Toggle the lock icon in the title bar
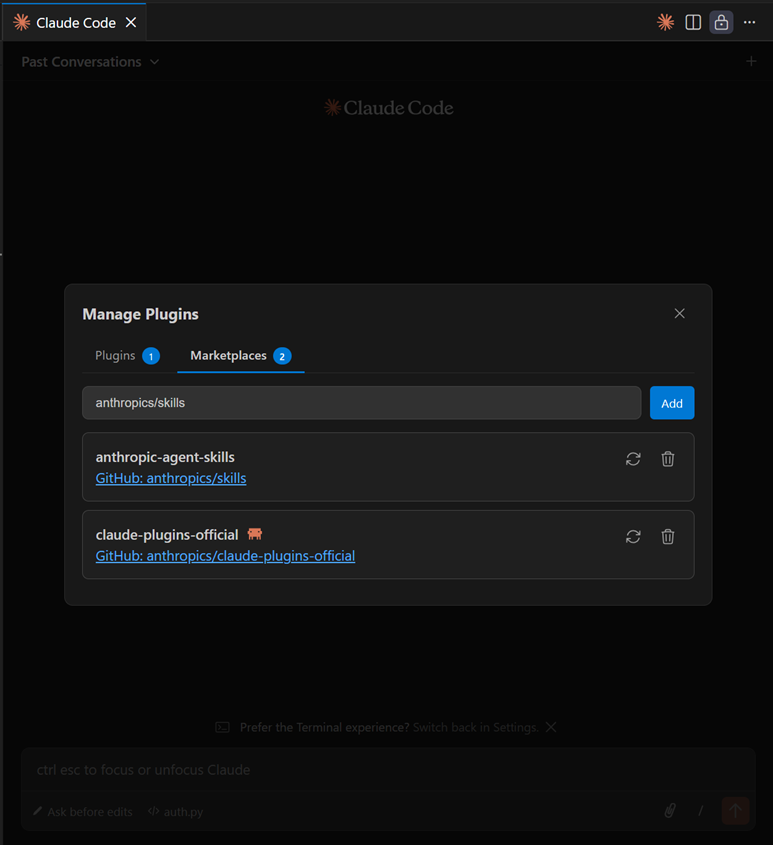The height and width of the screenshot is (845, 773). 721,23
